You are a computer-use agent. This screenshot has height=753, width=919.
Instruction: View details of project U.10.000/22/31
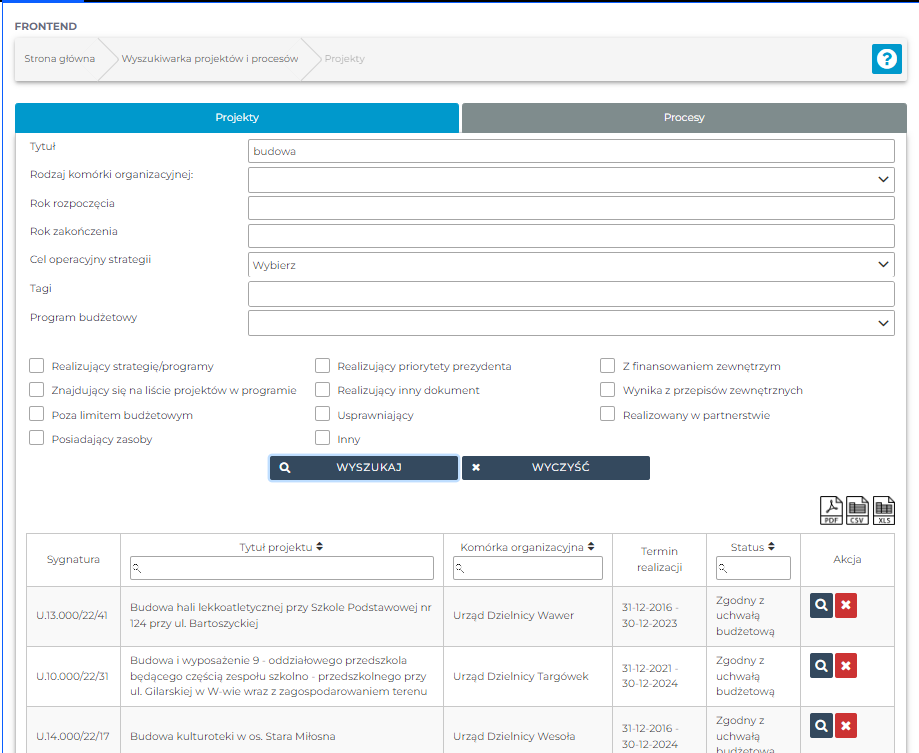tap(821, 665)
